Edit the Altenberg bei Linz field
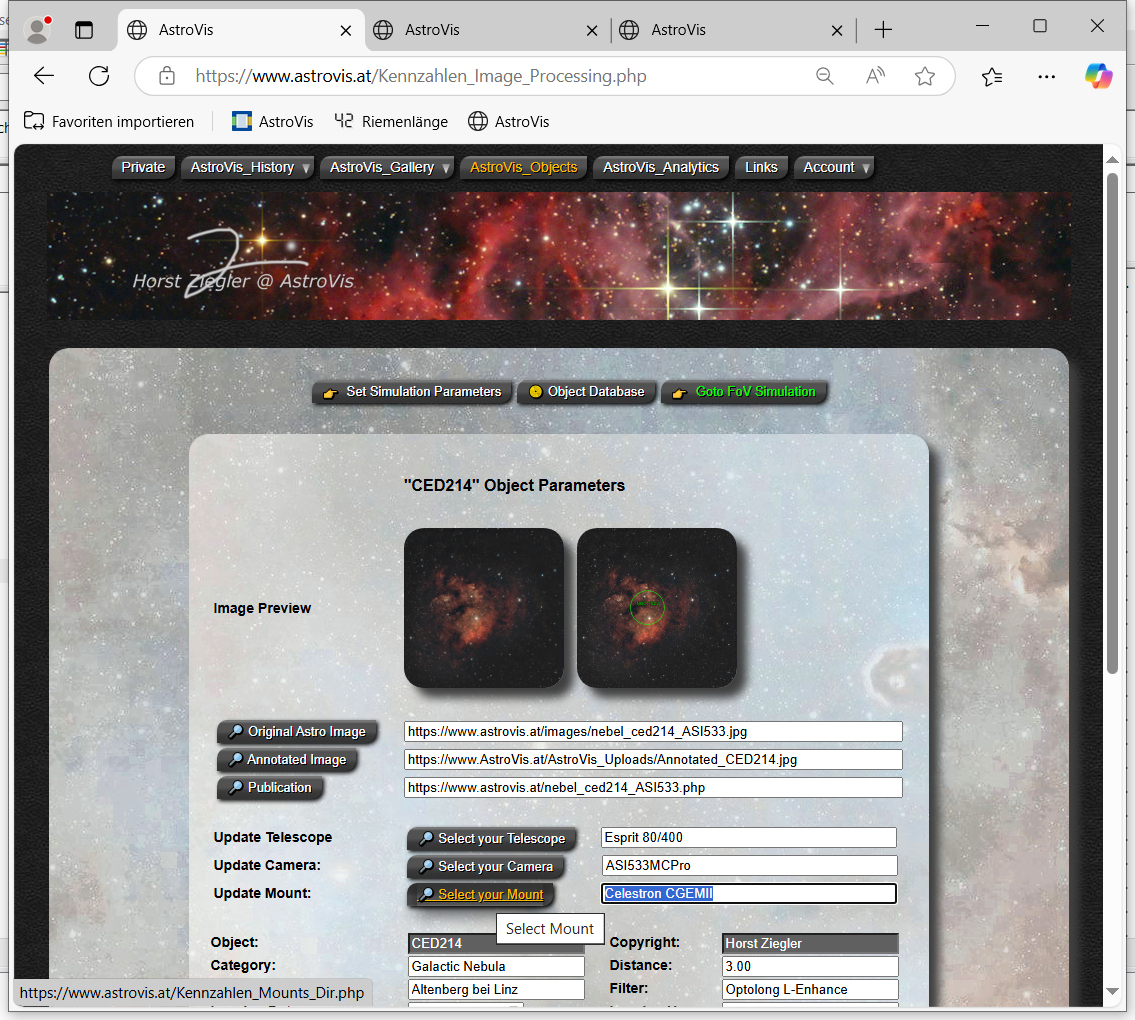 pos(497,990)
